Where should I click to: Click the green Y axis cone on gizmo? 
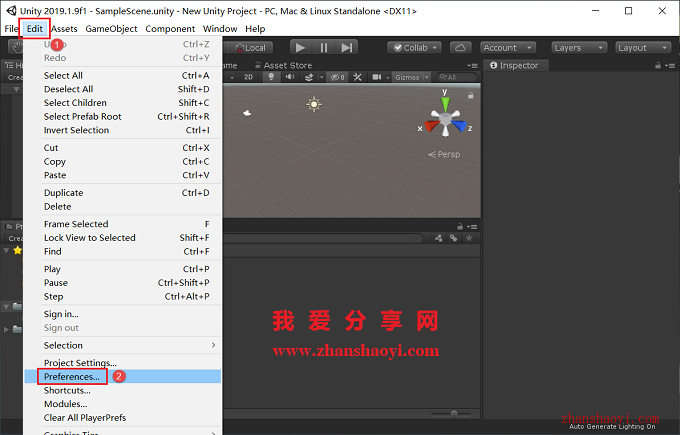[x=445, y=104]
